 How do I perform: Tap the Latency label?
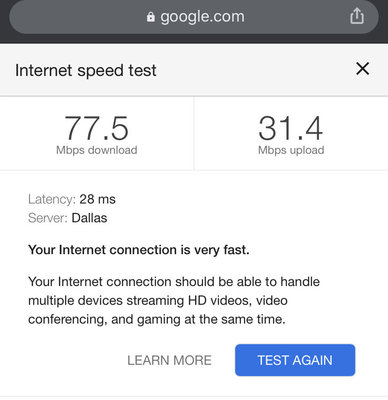click(x=52, y=199)
